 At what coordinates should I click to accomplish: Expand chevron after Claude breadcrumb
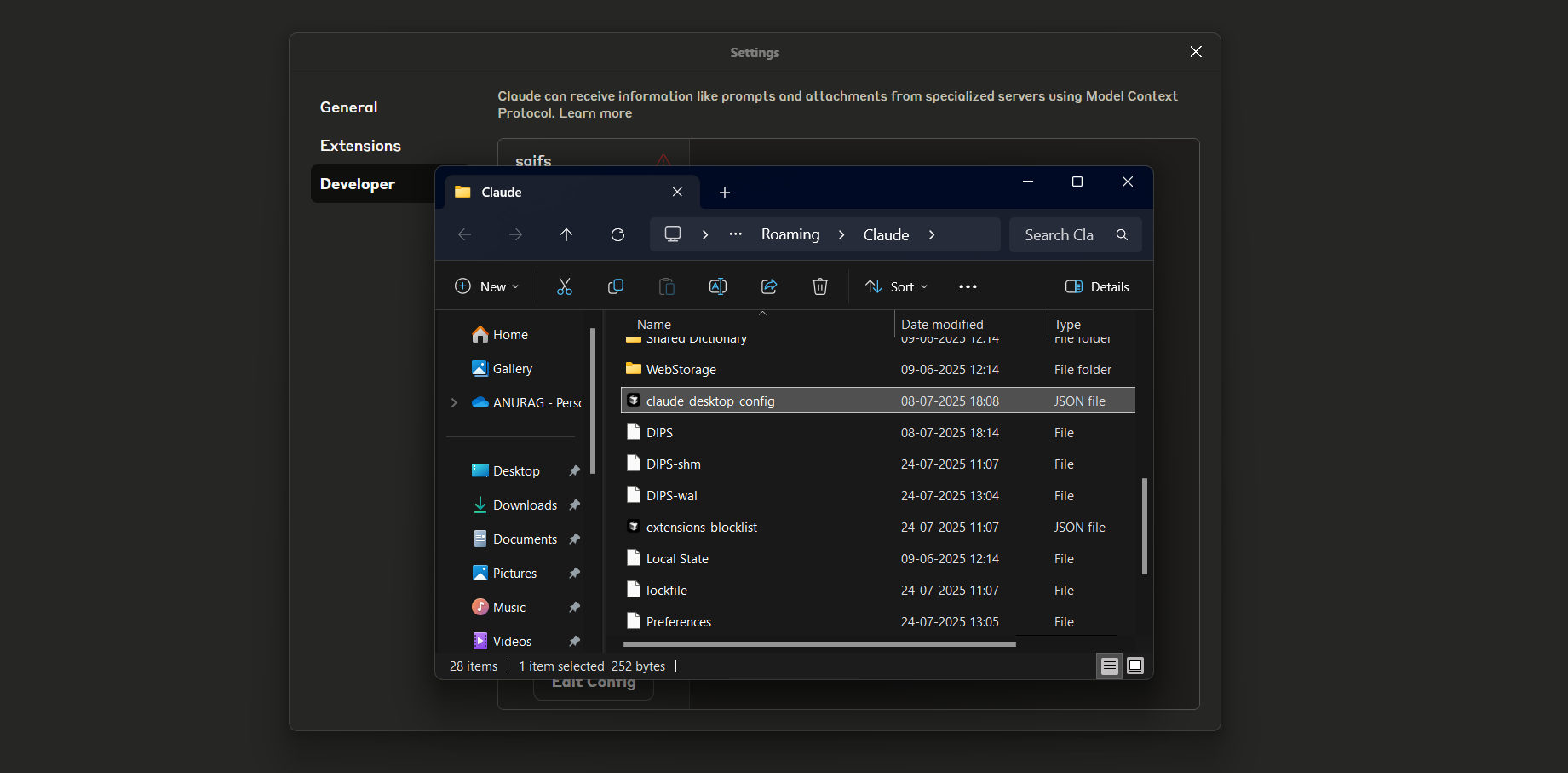click(932, 234)
